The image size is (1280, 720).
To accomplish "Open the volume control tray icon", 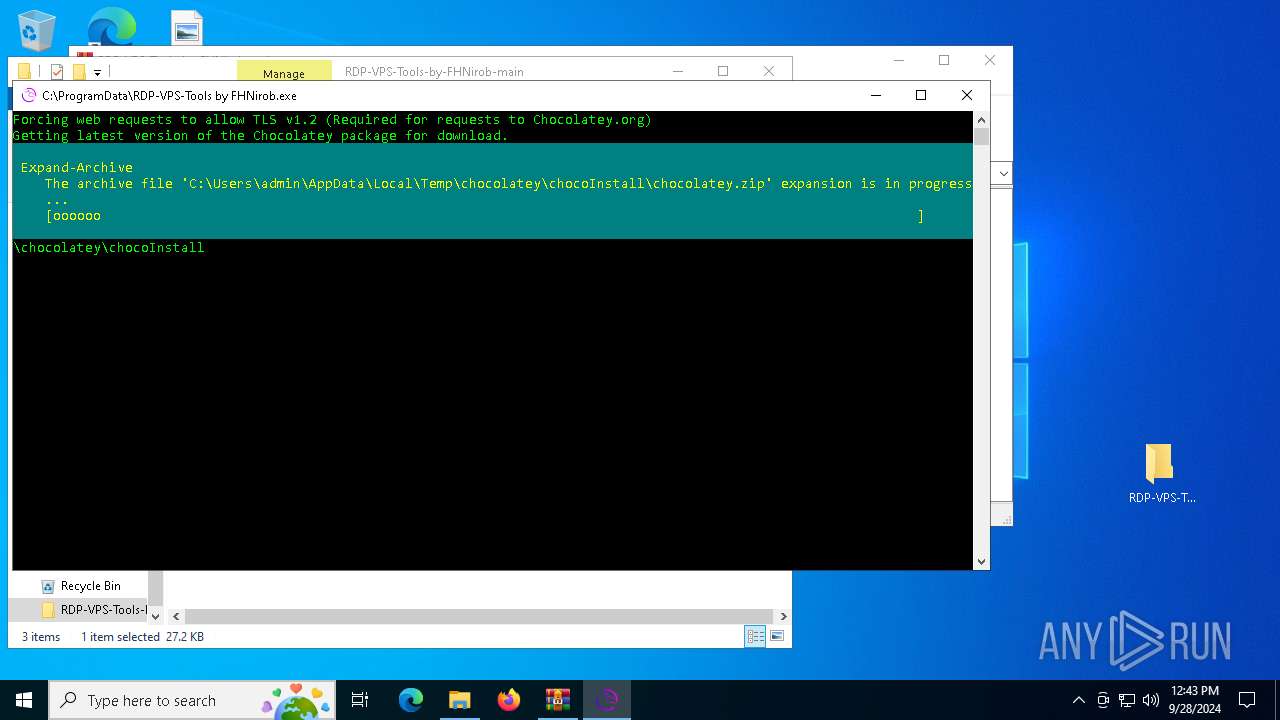I will click(x=1151, y=700).
